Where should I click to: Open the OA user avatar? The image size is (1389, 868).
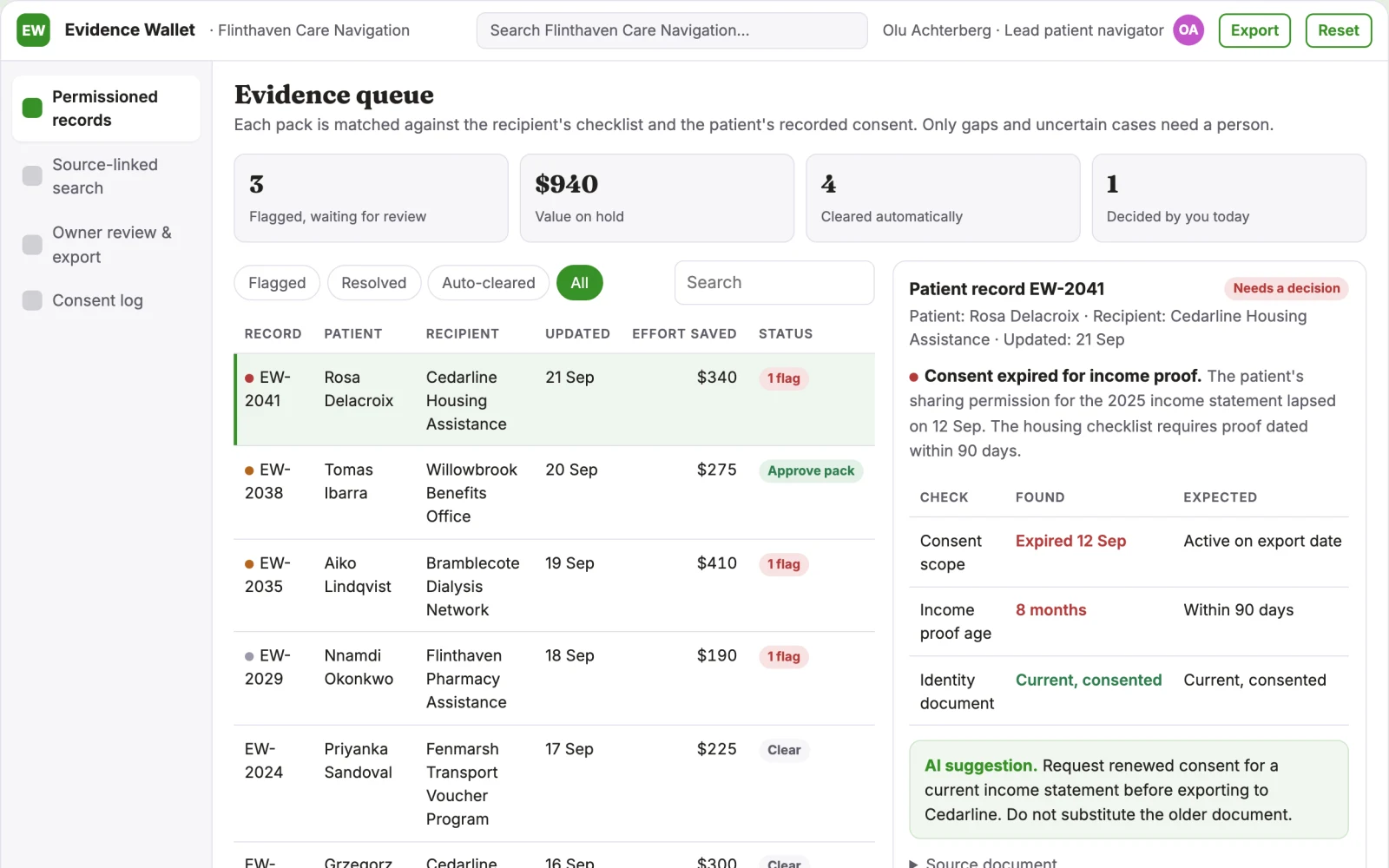(x=1188, y=30)
